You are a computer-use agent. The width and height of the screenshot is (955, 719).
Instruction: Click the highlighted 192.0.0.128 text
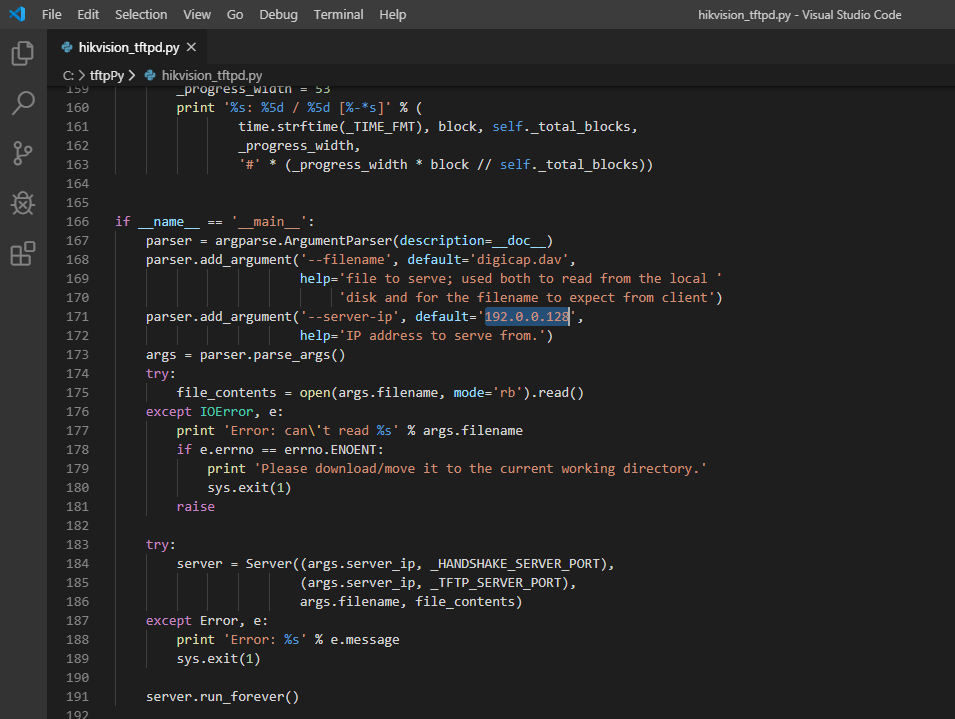(x=527, y=316)
